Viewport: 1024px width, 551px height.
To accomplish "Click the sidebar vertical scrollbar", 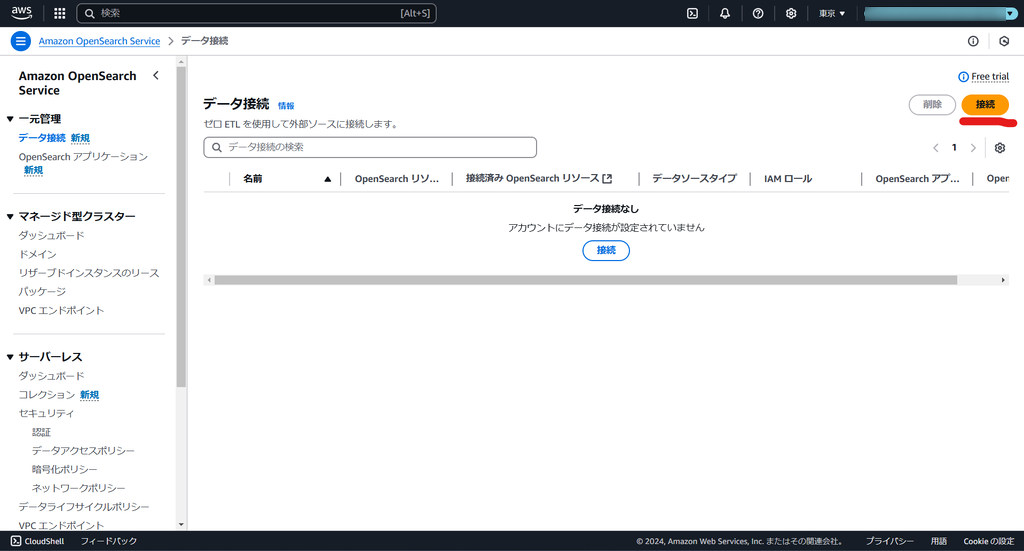I will 181,227.
